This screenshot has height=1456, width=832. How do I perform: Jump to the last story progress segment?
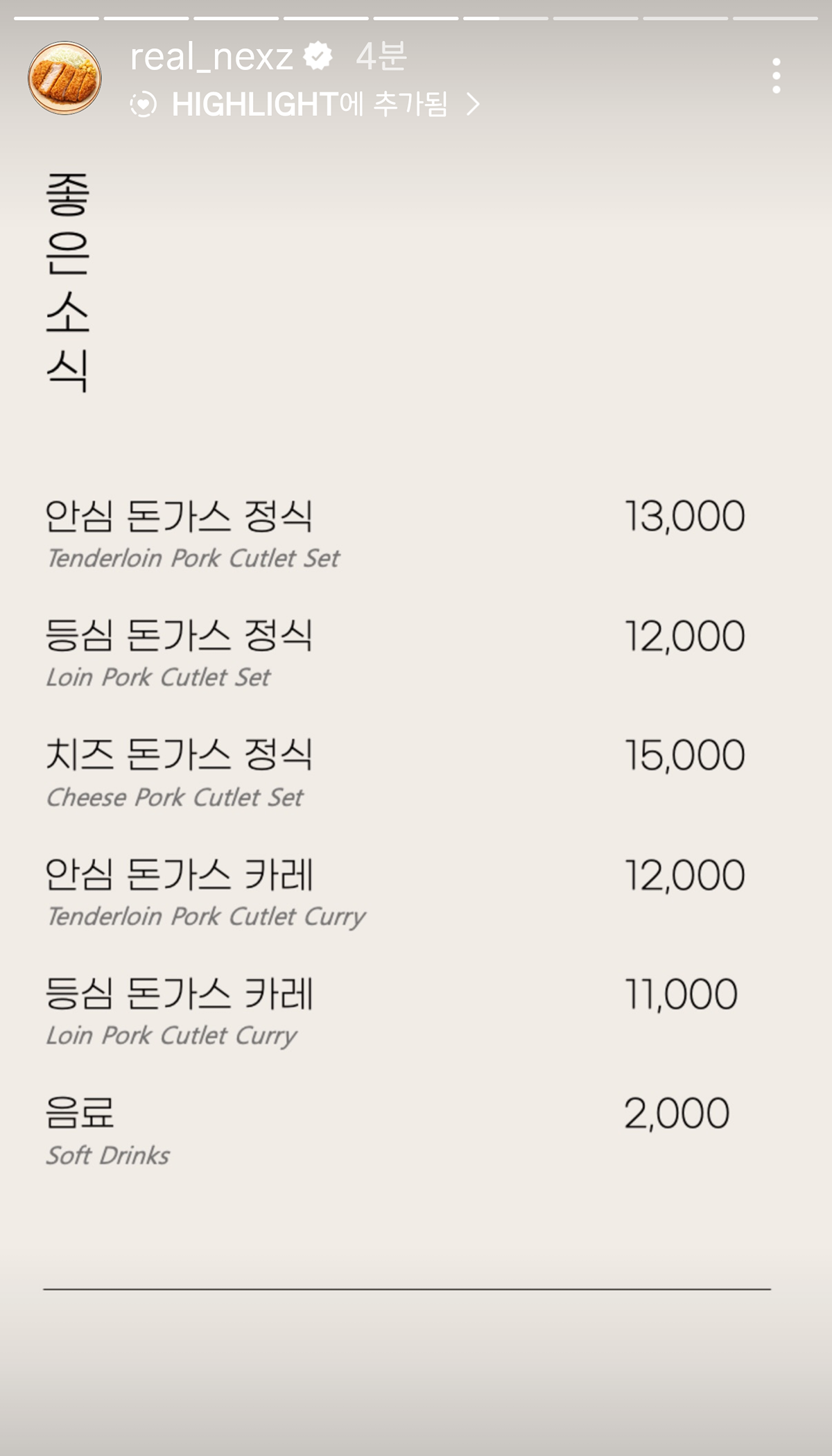[775, 18]
